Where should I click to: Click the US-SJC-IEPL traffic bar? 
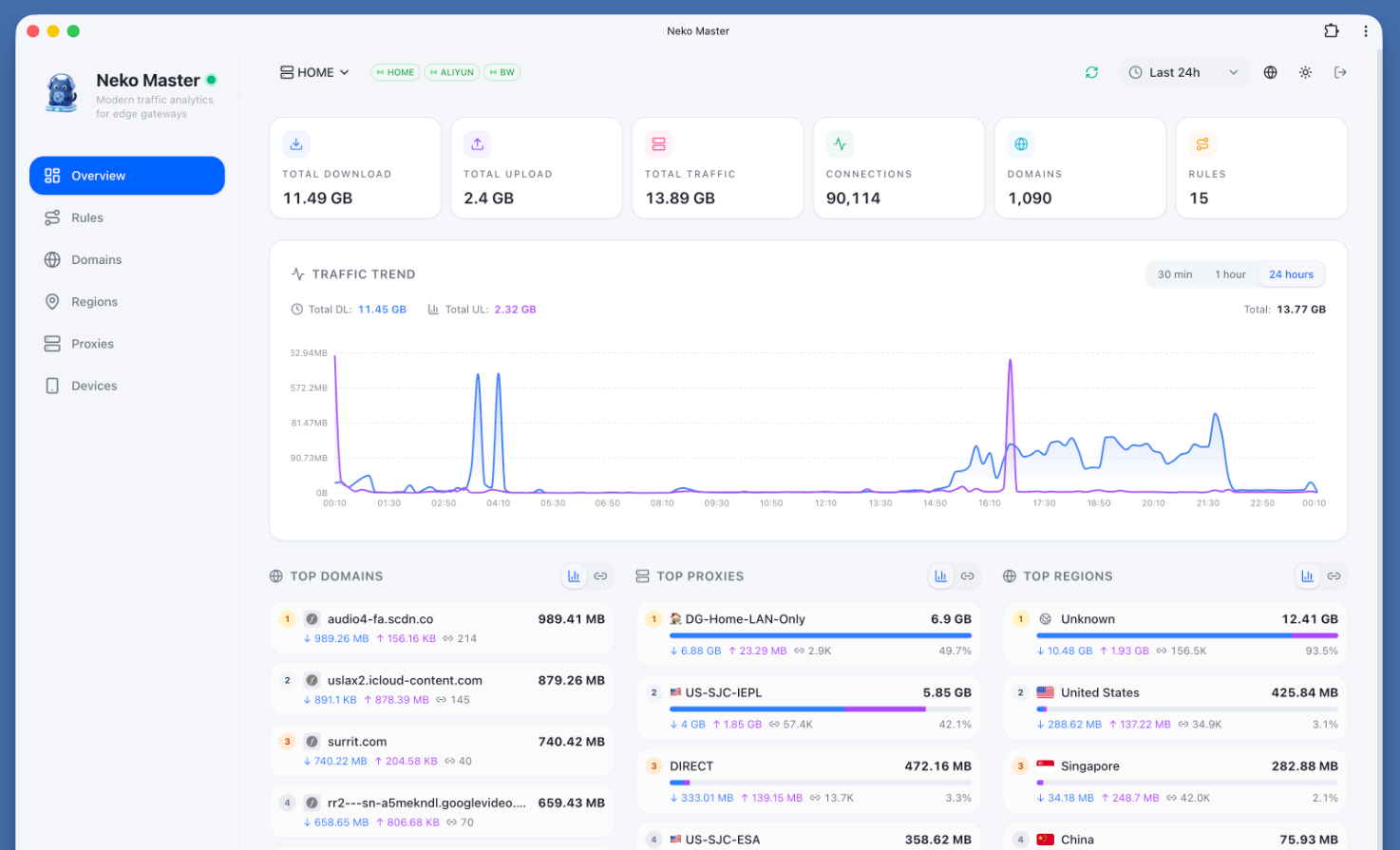pyautogui.click(x=821, y=708)
